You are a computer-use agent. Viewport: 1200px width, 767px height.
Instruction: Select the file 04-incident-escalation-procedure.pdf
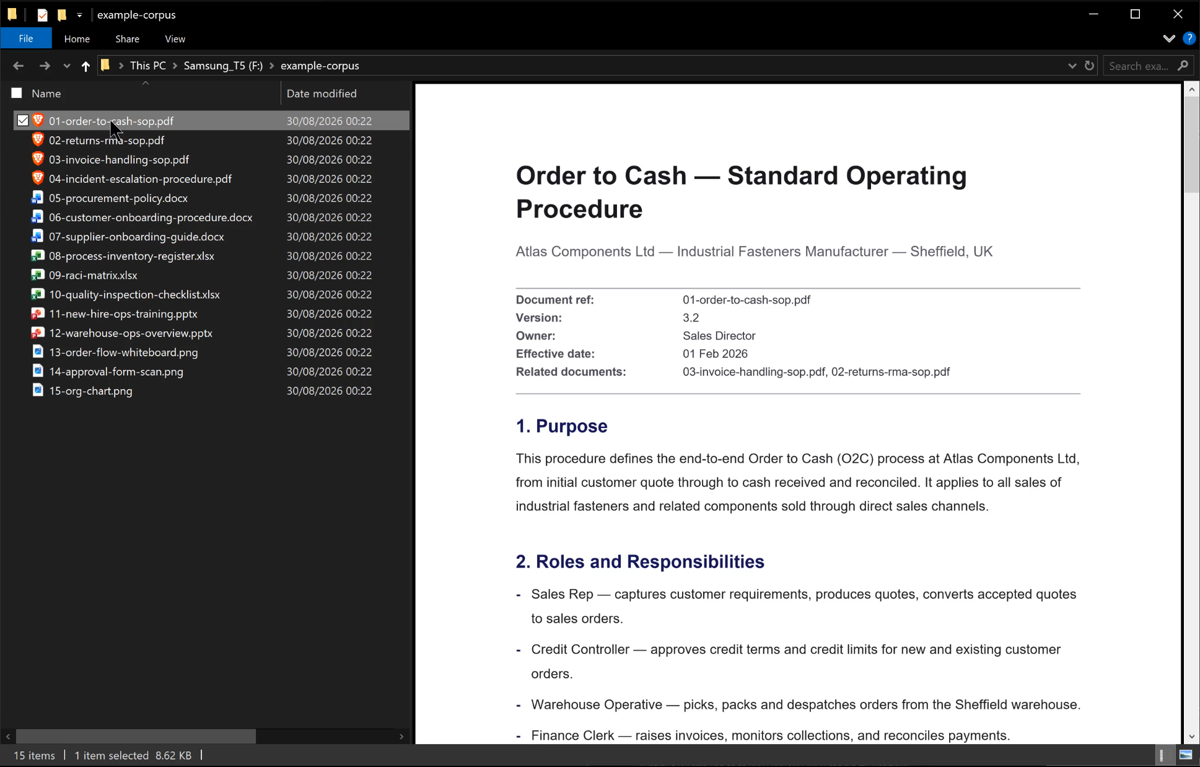pyautogui.click(x=140, y=179)
